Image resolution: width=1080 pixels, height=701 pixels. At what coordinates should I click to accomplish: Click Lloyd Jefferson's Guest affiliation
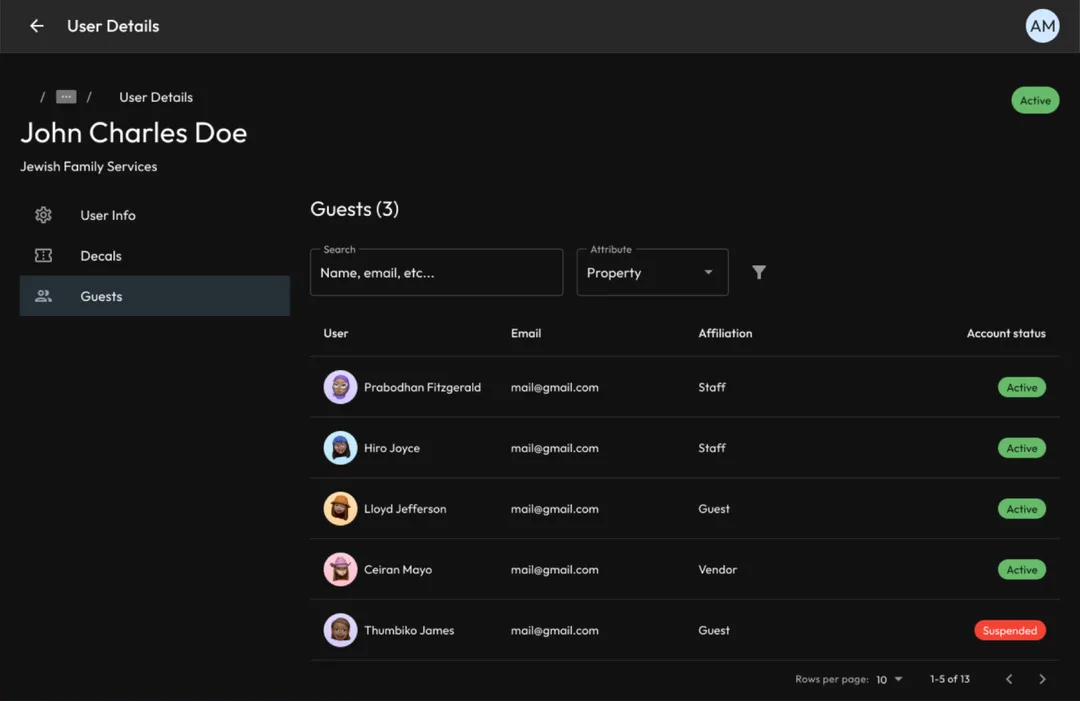[714, 509]
